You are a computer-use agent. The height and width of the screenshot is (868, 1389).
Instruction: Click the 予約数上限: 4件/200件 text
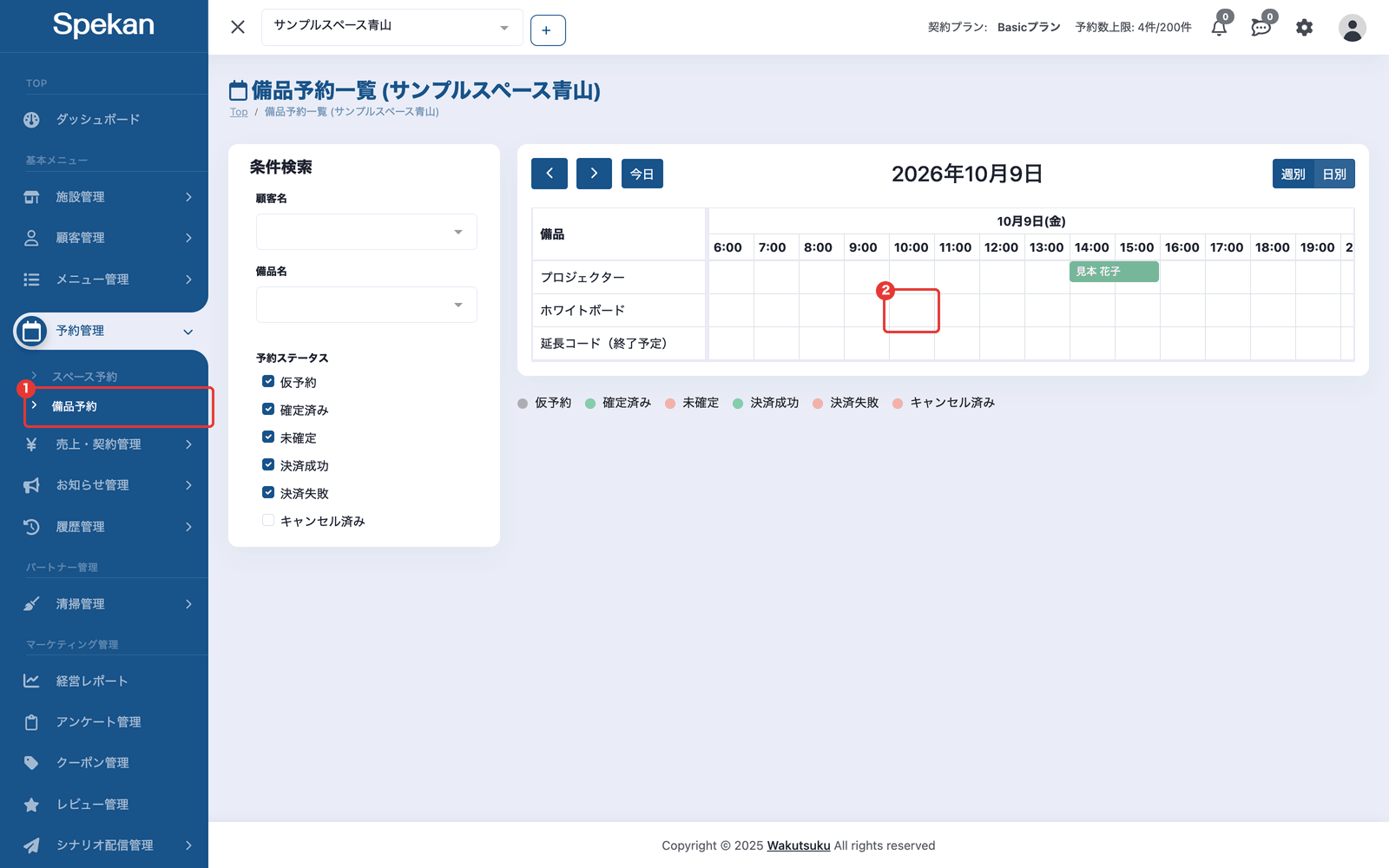tap(1134, 28)
